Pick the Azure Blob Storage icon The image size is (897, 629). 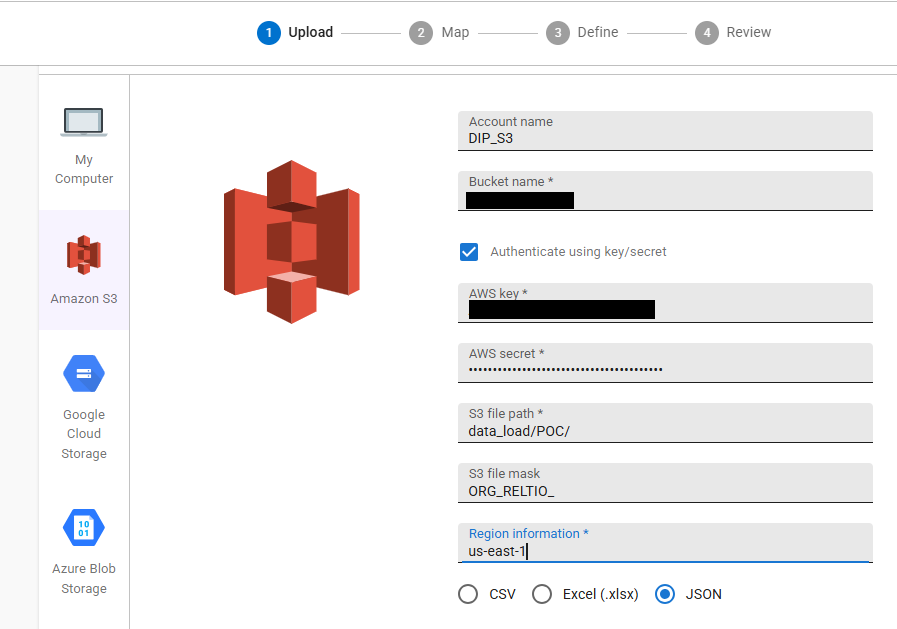tap(84, 527)
